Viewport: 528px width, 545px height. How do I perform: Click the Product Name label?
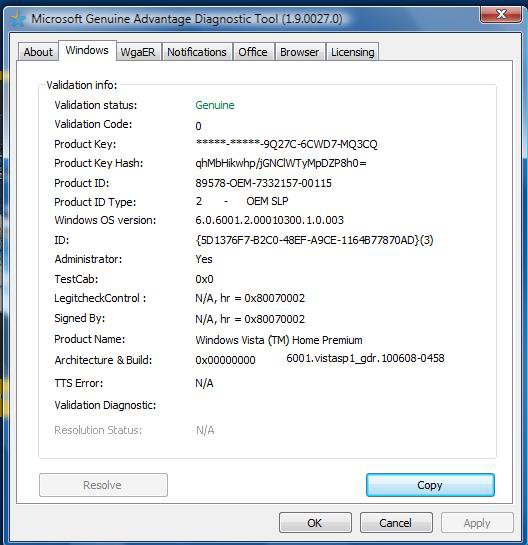(89, 339)
